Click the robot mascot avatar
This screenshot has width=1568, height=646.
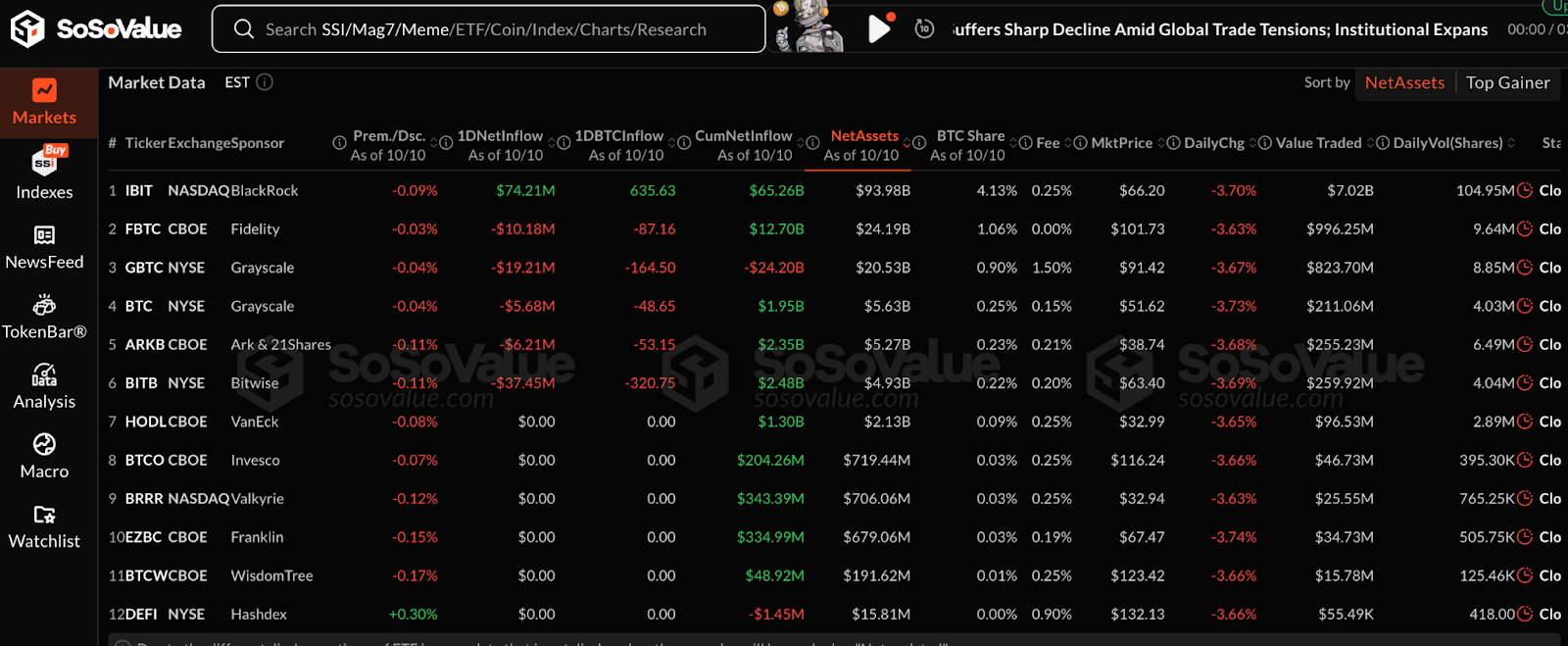pyautogui.click(x=809, y=27)
